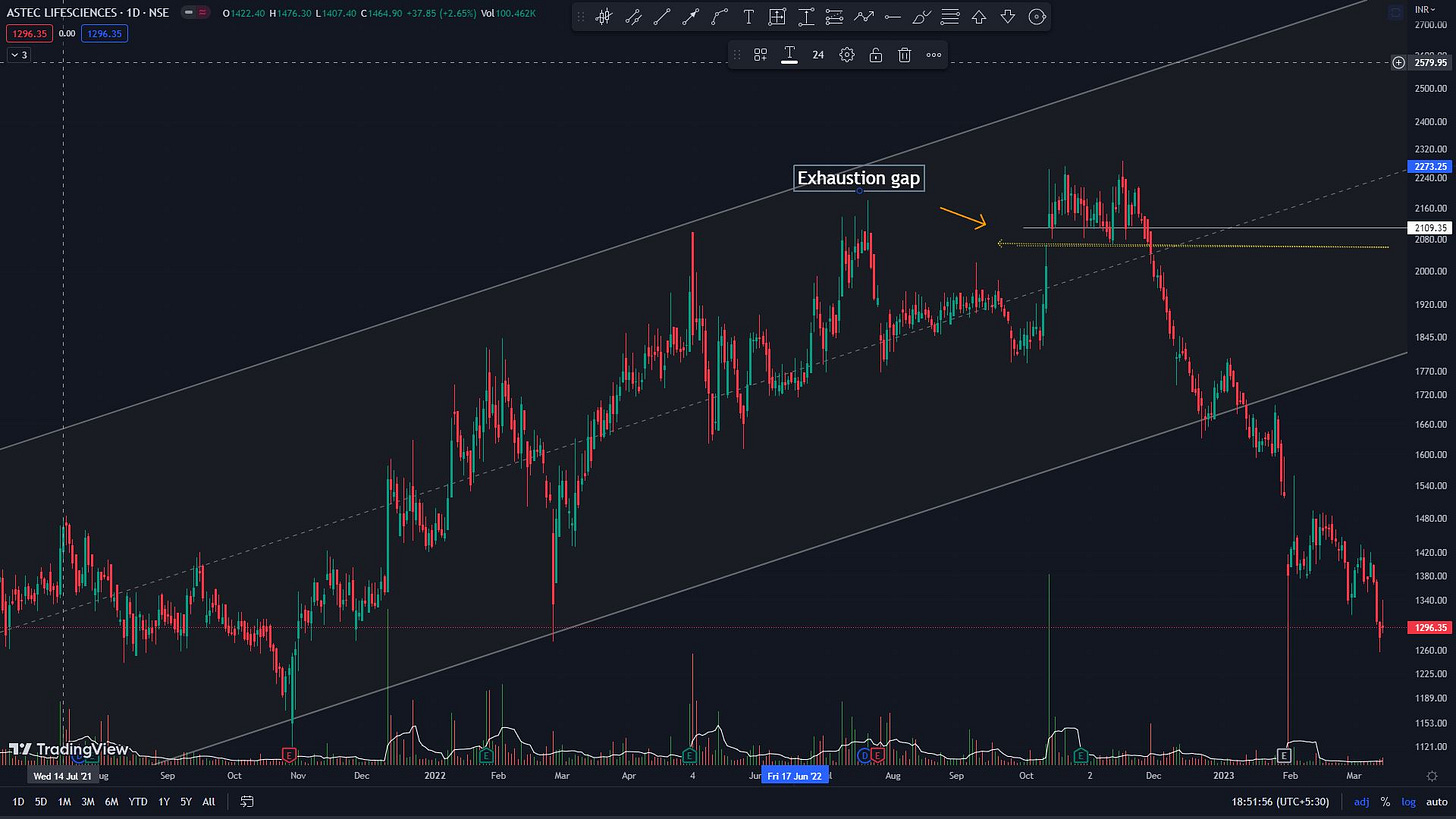Select the curved path drawing tool
Image resolution: width=1456 pixels, height=819 pixels.
719,17
